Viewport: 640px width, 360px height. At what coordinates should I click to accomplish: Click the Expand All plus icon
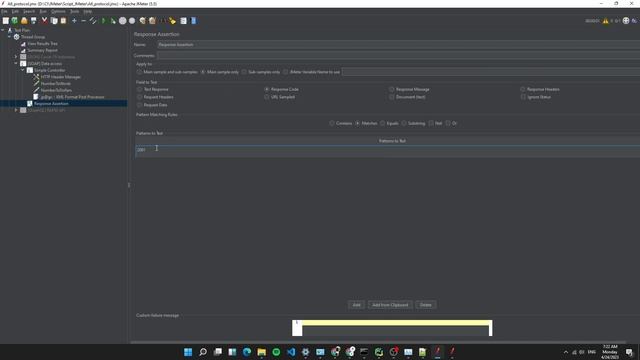coord(74,20)
